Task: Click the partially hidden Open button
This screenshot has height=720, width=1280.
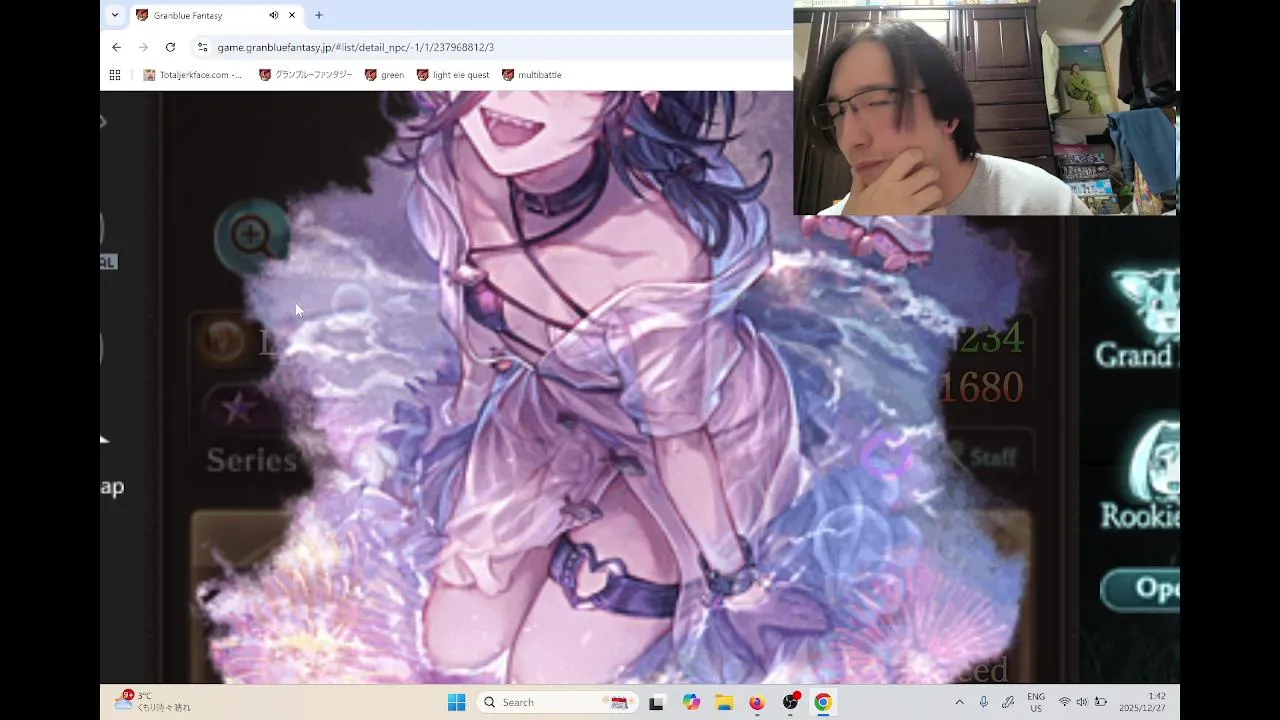Action: click(x=1140, y=589)
